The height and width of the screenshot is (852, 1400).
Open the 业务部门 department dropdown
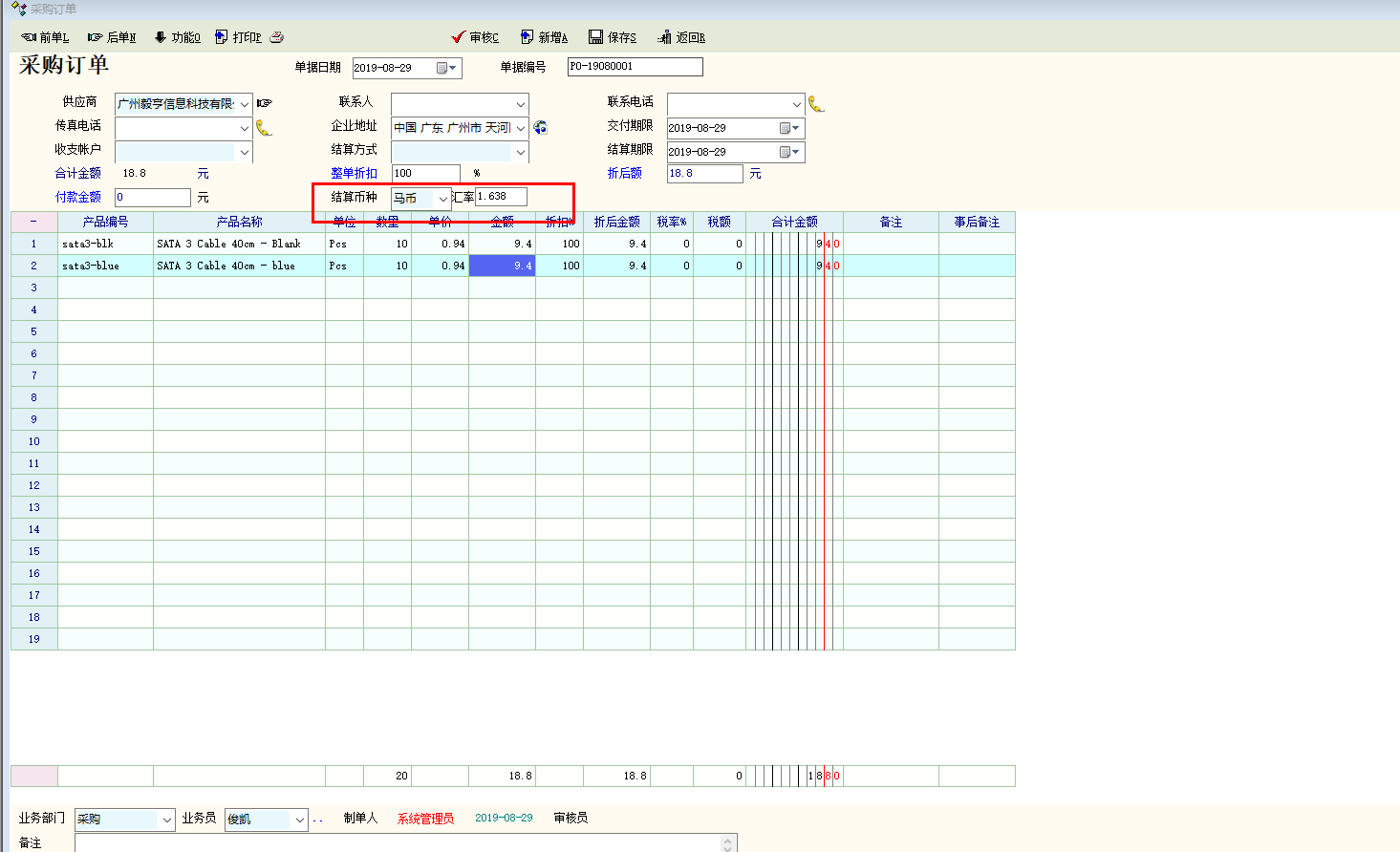click(x=167, y=820)
